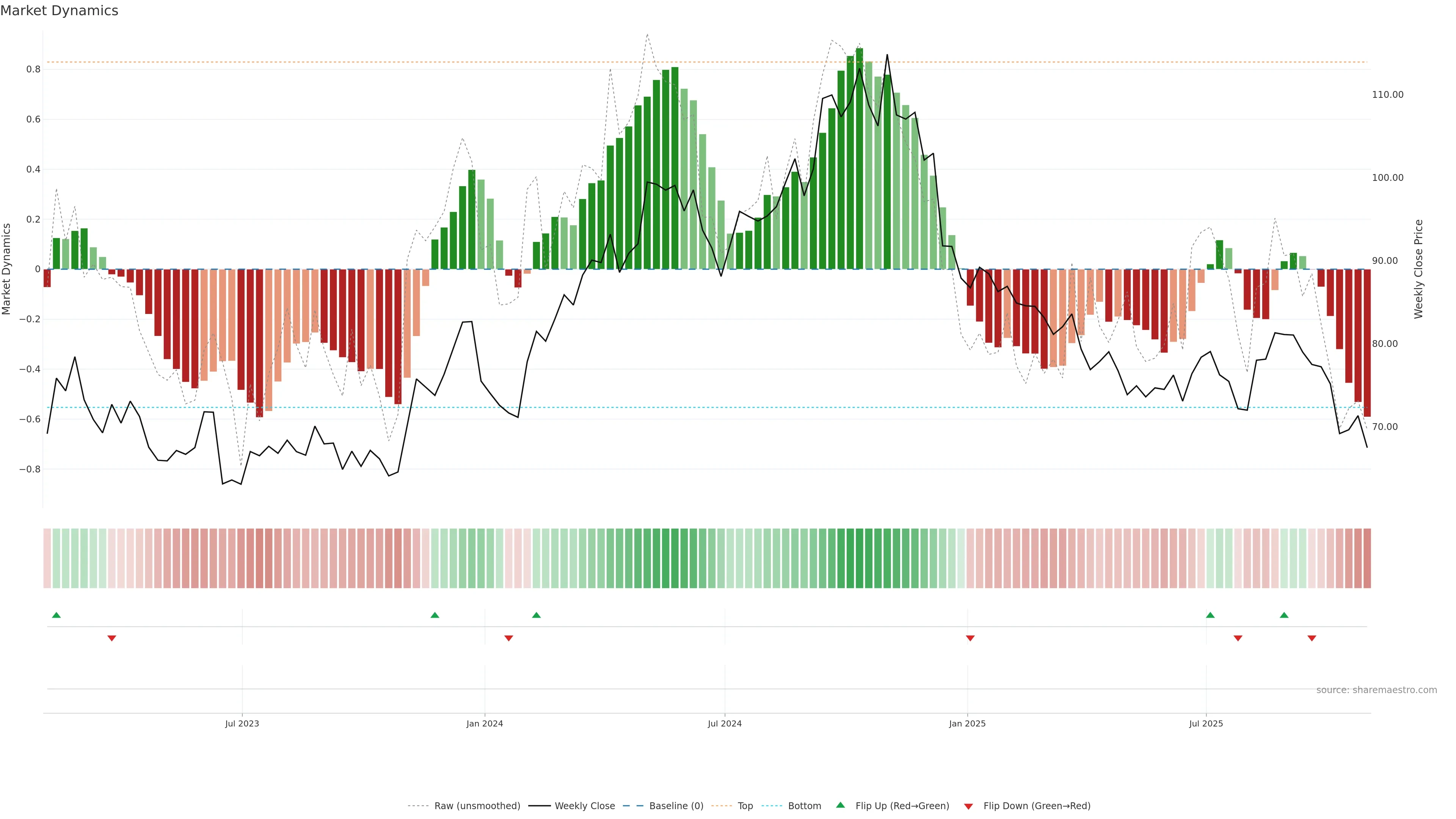Click the last green flip-up marker
This screenshot has width=1456, height=819.
tap(1284, 615)
